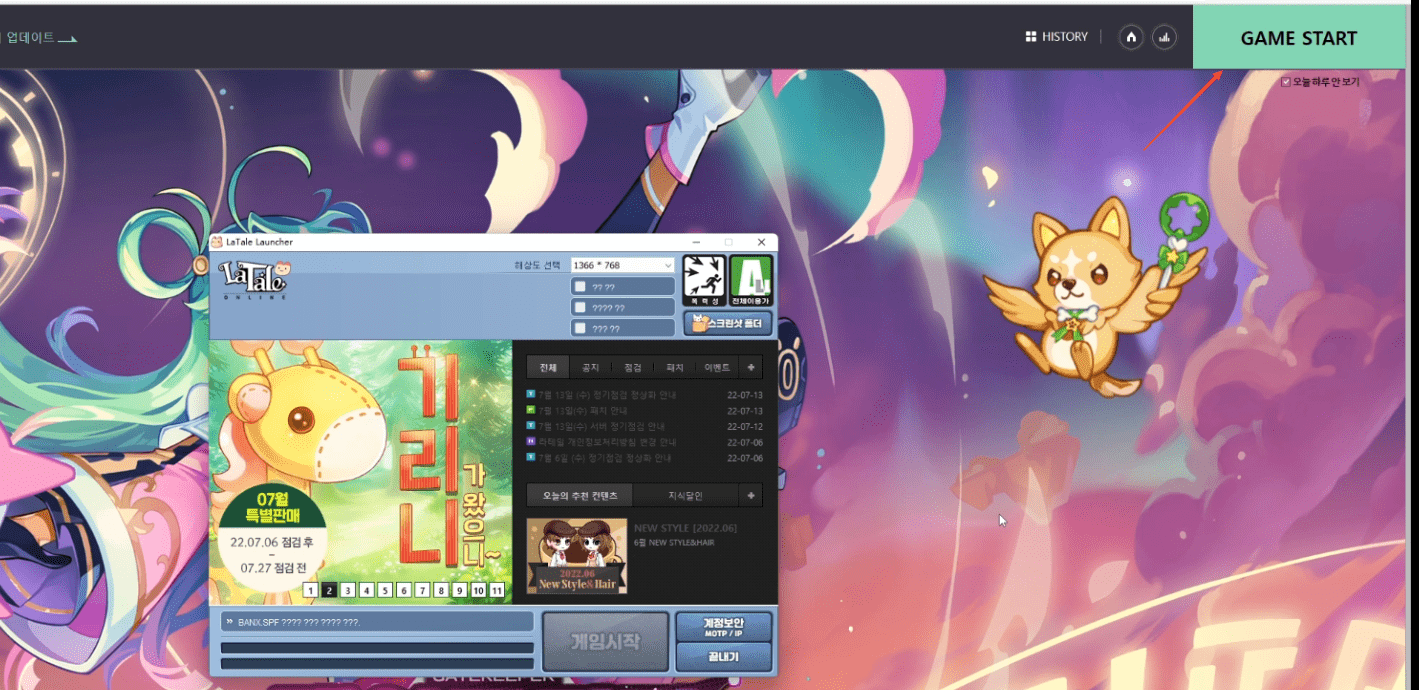
Task: Select the 지식달인 tab
Action: coord(687,495)
